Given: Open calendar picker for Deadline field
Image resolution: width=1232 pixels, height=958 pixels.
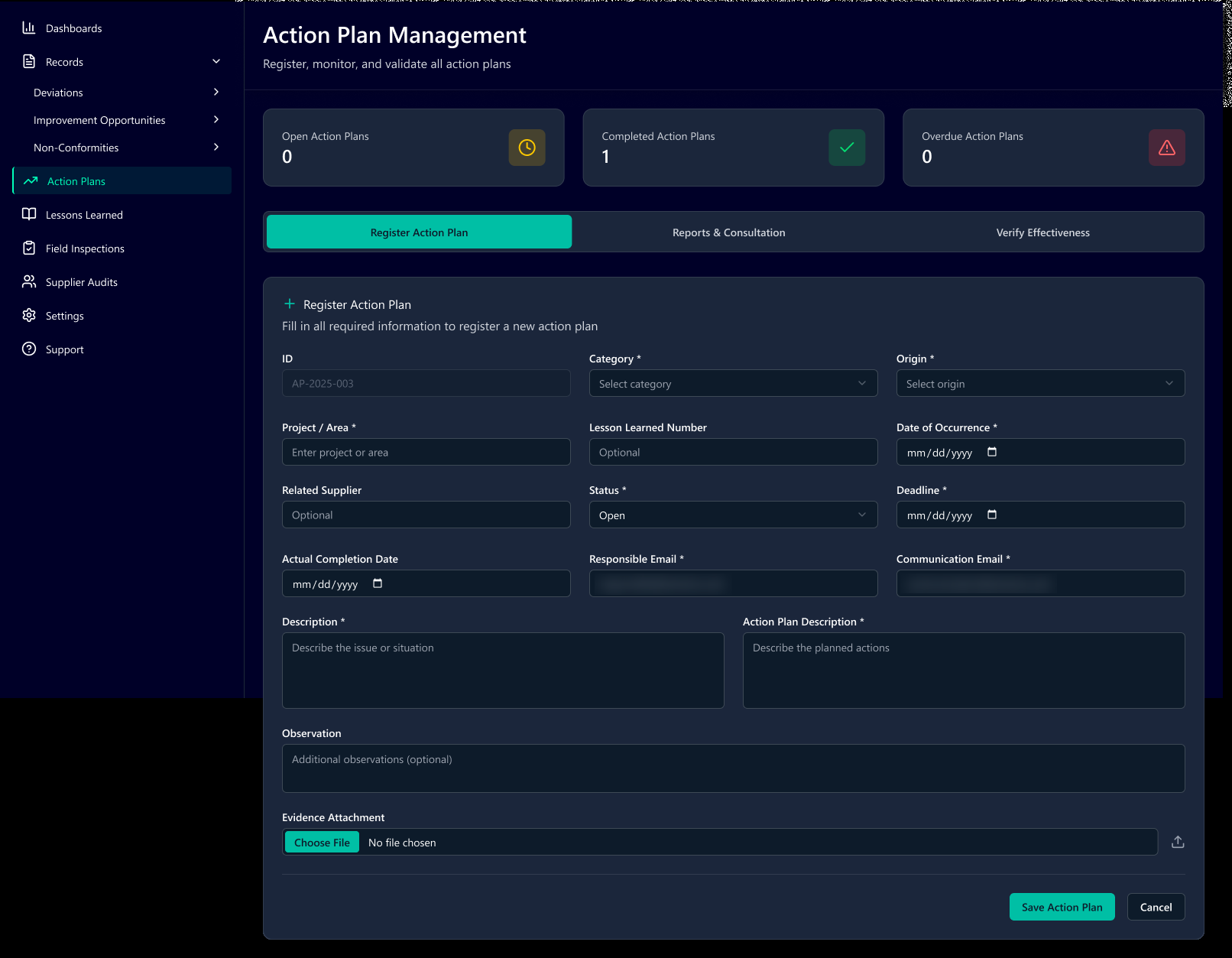Looking at the screenshot, I should click(x=992, y=515).
